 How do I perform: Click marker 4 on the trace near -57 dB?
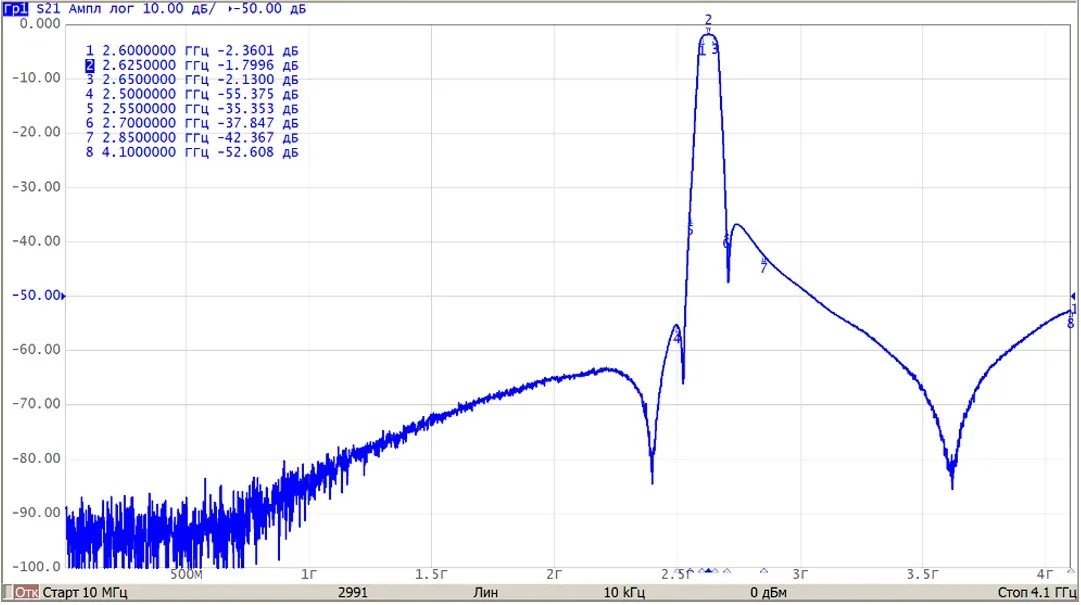point(677,338)
